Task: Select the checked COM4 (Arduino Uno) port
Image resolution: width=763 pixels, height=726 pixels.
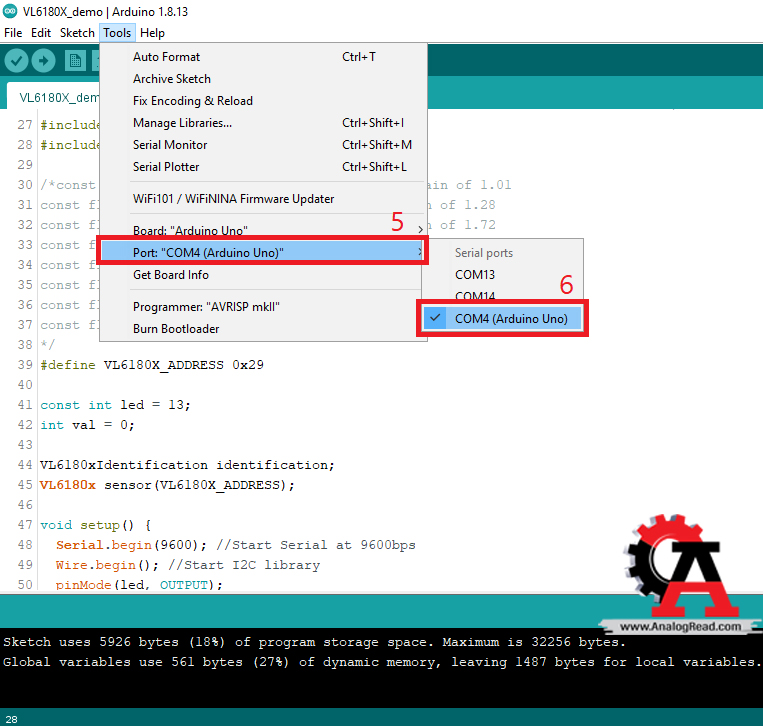Action: pos(503,319)
